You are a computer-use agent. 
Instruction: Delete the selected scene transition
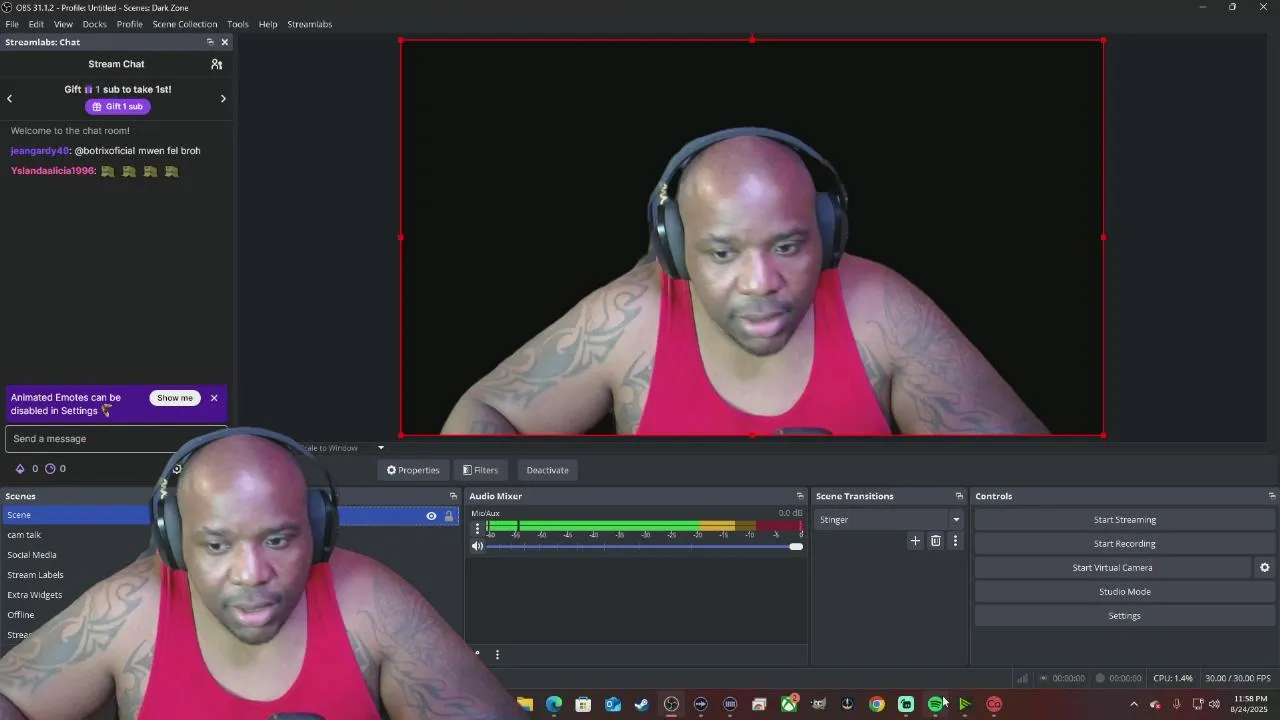tap(936, 541)
